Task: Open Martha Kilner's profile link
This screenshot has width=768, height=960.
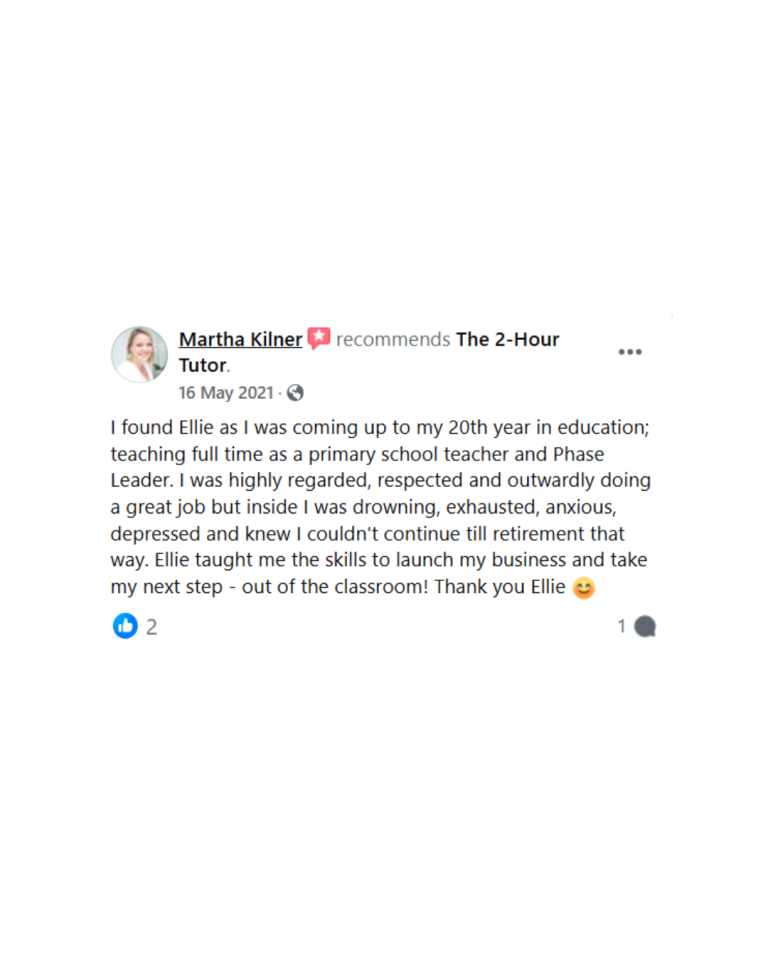Action: click(x=240, y=339)
